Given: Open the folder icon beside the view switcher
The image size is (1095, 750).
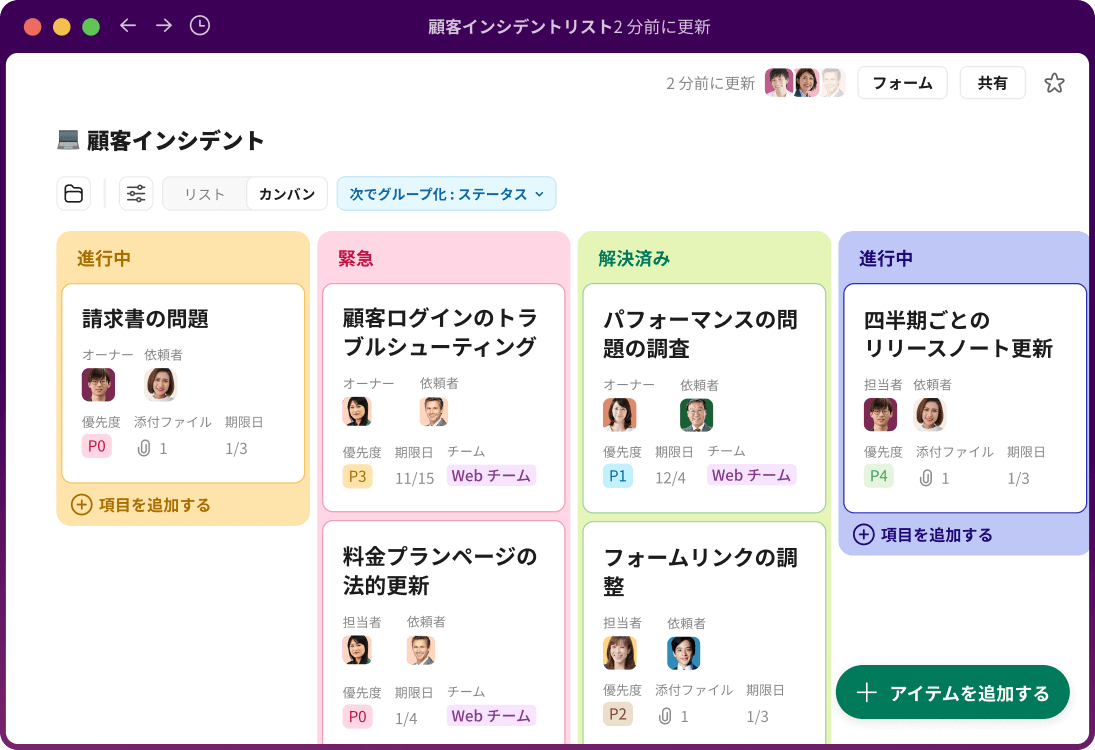Looking at the screenshot, I should pos(74,193).
